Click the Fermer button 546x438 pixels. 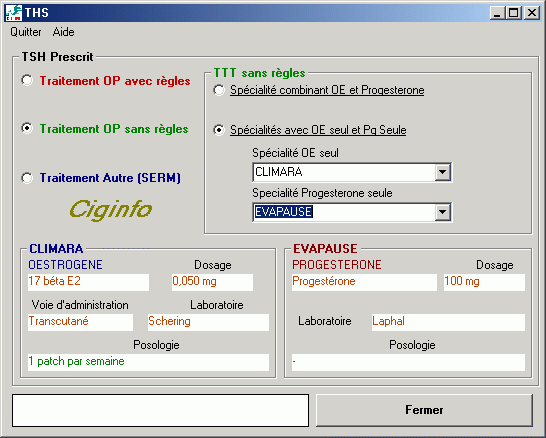pos(424,410)
